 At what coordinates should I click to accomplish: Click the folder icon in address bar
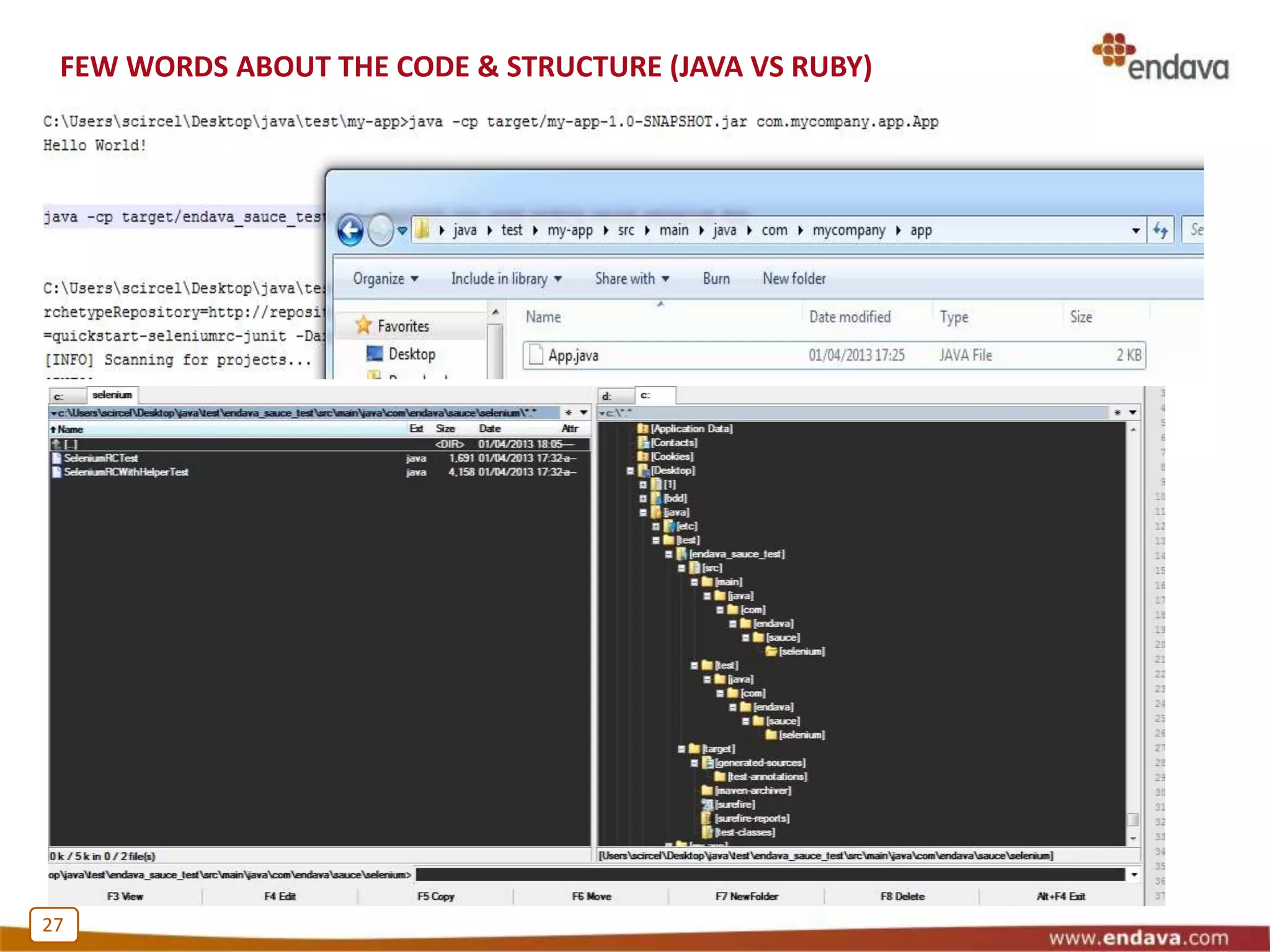click(x=422, y=230)
